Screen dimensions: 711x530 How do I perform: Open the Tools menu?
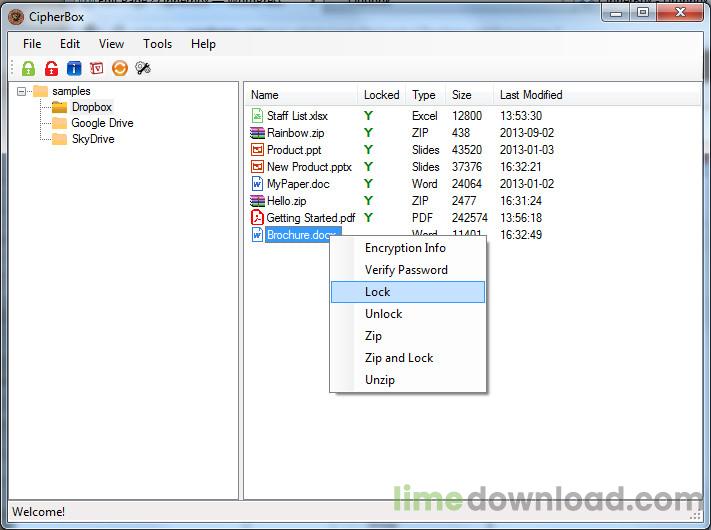157,44
